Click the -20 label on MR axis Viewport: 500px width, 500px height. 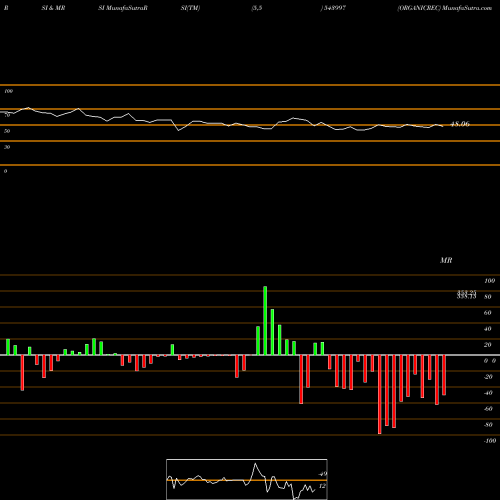coord(488,377)
